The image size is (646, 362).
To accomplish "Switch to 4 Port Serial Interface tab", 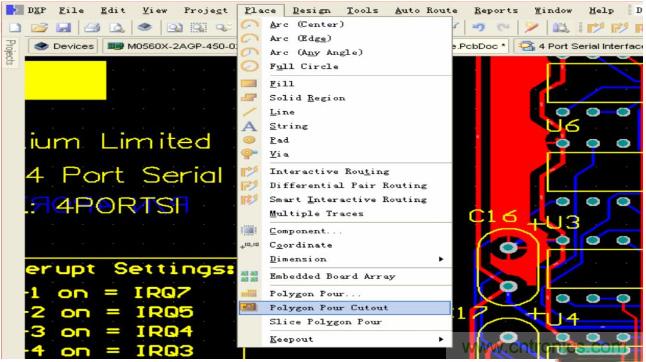I will (x=579, y=46).
